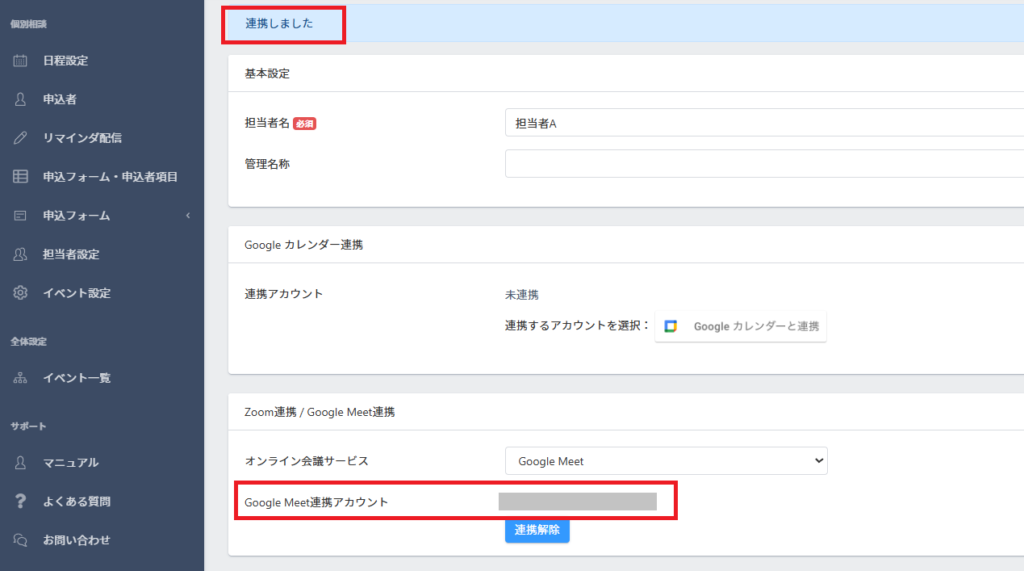Click the table icon beside 申込フォーム・申込者項目
The image size is (1024, 571).
point(20,177)
